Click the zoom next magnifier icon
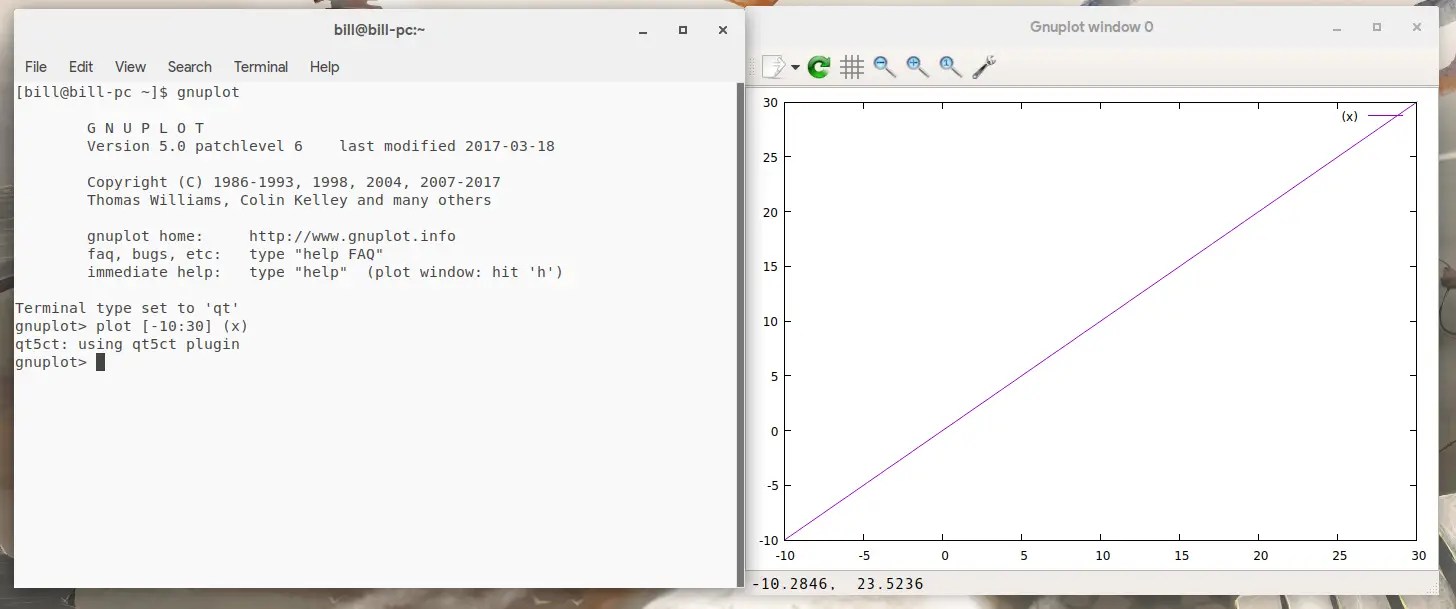The height and width of the screenshot is (609, 1456). (x=916, y=66)
